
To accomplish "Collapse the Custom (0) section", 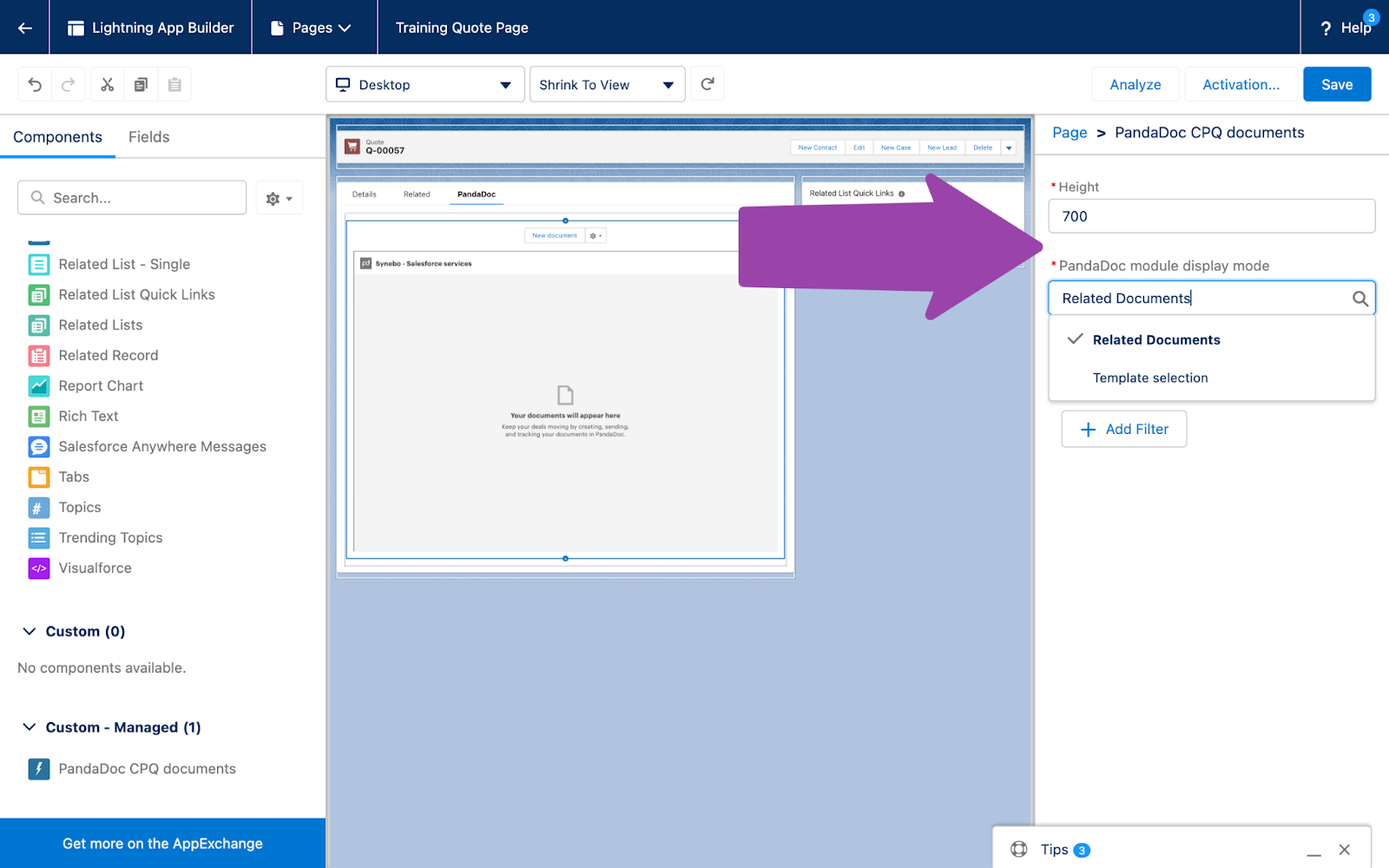I will [x=30, y=631].
